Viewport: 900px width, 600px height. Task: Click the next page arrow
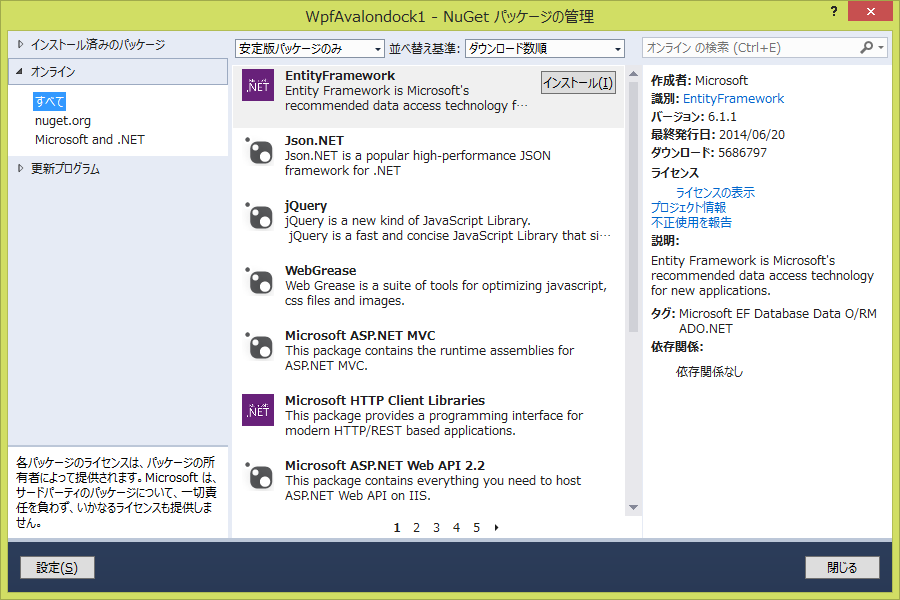pyautogui.click(x=496, y=528)
